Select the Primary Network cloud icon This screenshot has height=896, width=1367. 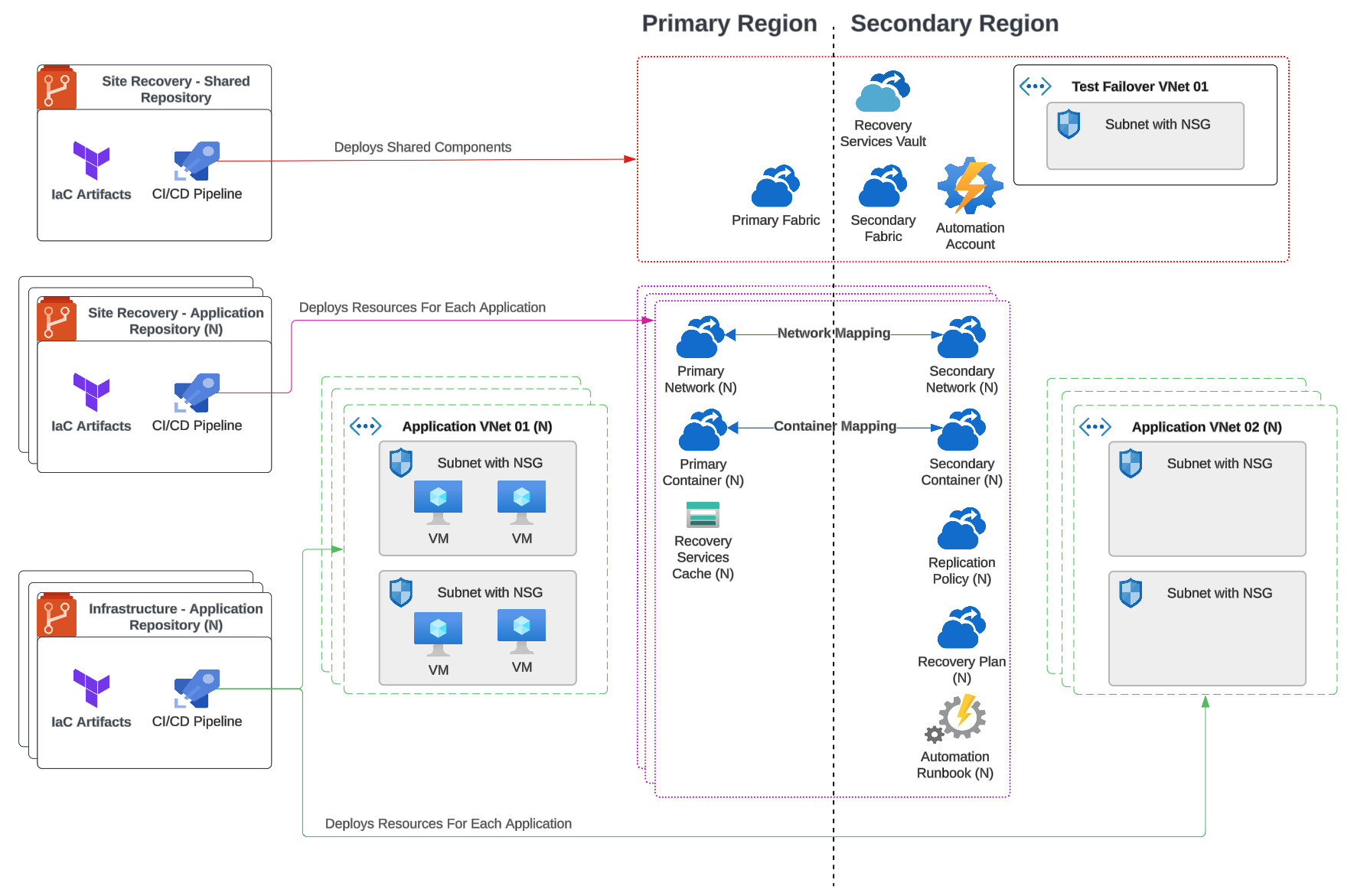[700, 337]
